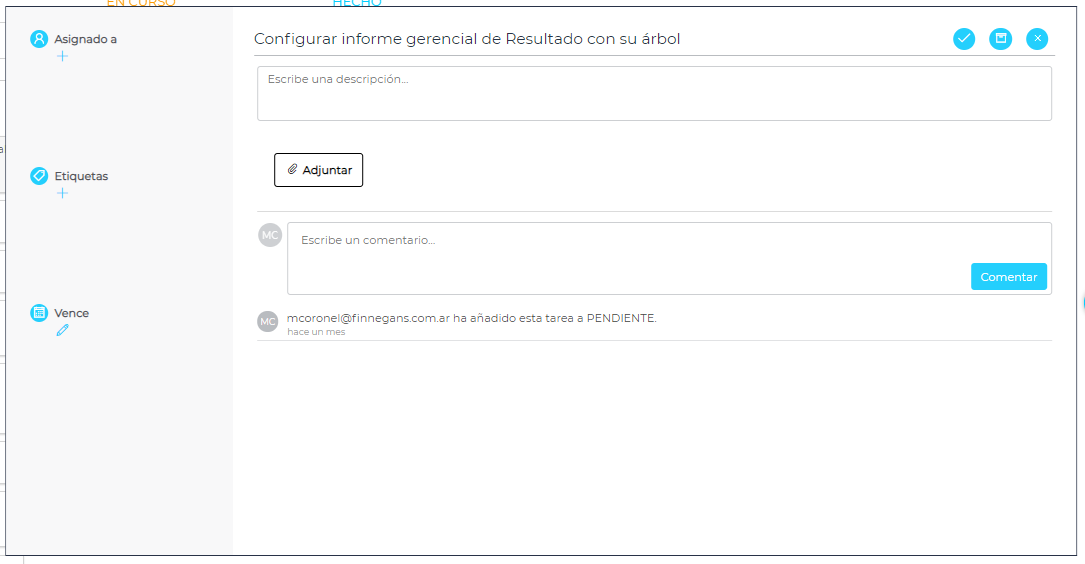Image resolution: width=1085 pixels, height=564 pixels.
Task: Click the calendar icon beside Vence
Action: [x=40, y=313]
